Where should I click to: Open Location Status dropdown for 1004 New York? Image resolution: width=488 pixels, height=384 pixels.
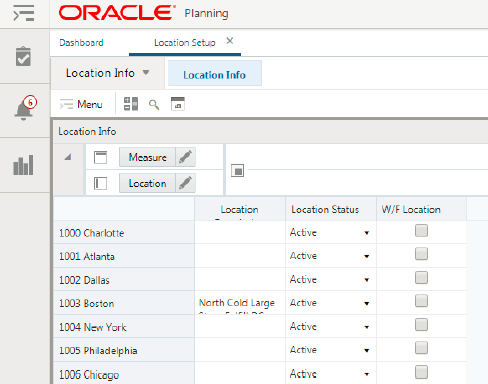[367, 327]
